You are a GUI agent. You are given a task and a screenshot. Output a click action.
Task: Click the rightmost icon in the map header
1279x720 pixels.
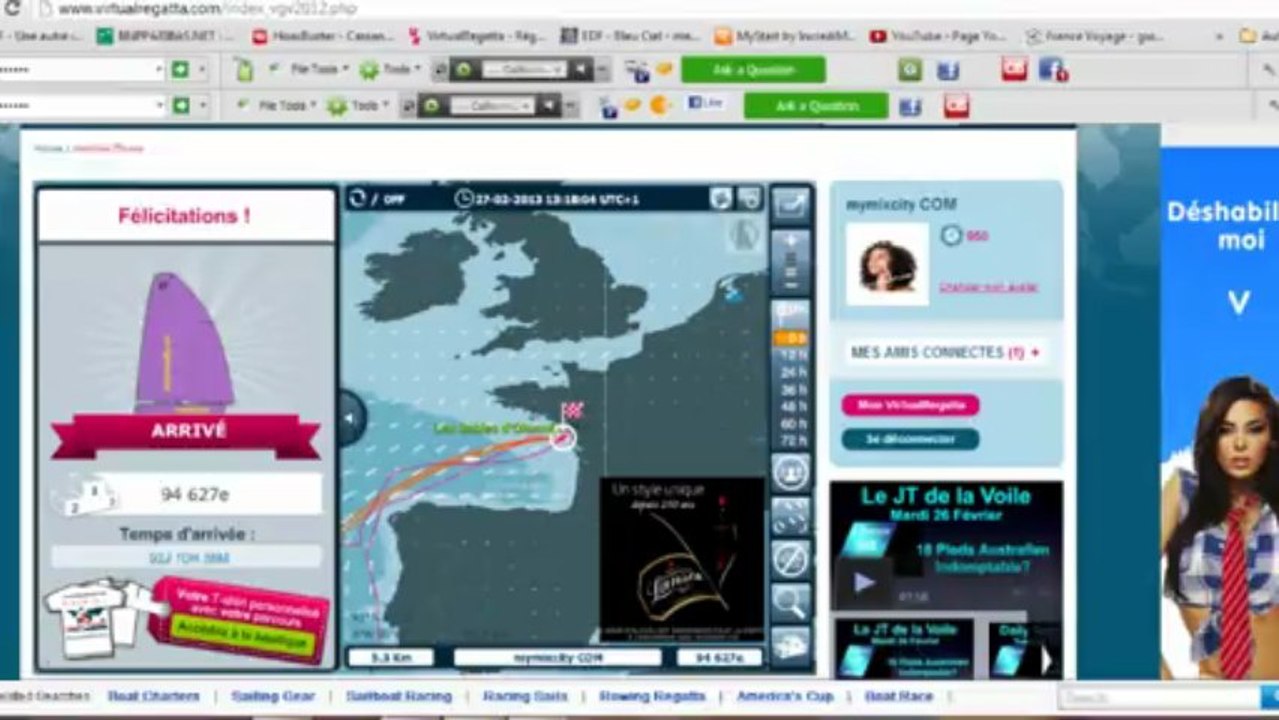tap(750, 198)
